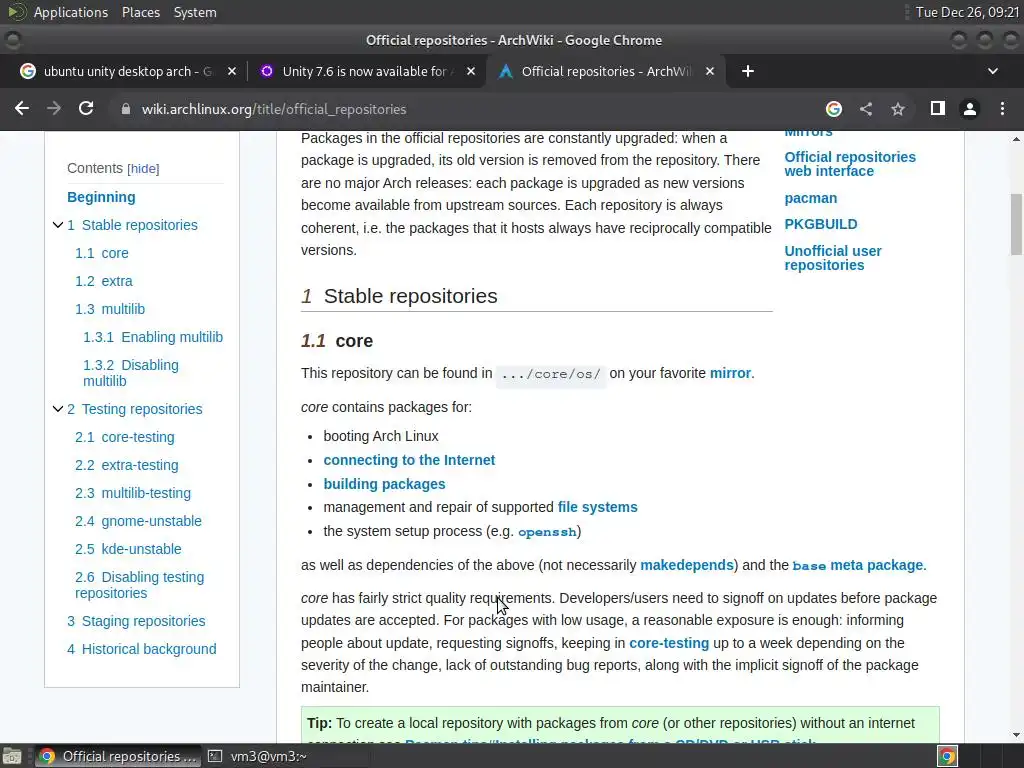Image resolution: width=1024 pixels, height=768 pixels.
Task: Go to 2.3 multilib-testing in Contents
Action: click(133, 493)
